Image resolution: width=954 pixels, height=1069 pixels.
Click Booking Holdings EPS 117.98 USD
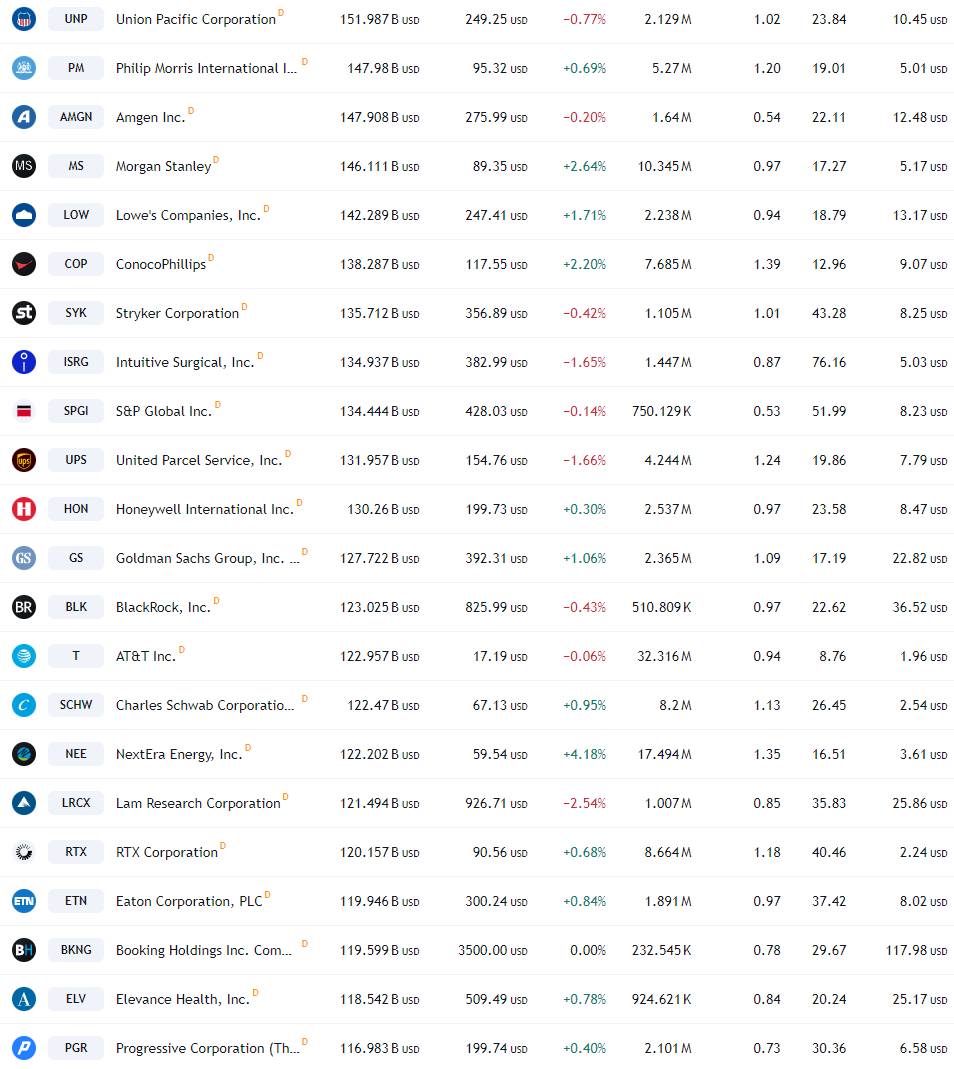tap(916, 950)
